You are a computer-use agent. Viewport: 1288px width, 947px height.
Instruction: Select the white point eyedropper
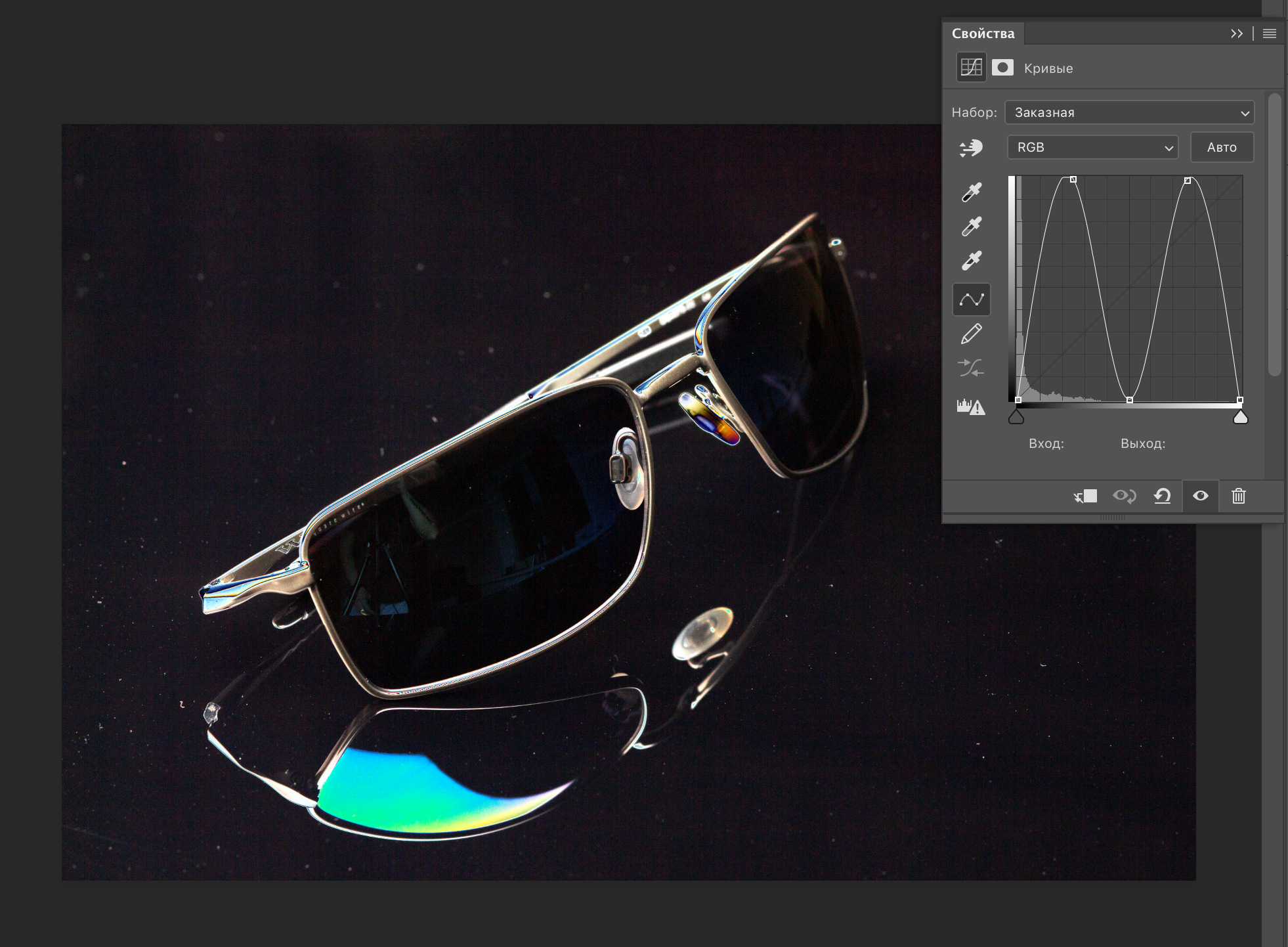[x=972, y=260]
